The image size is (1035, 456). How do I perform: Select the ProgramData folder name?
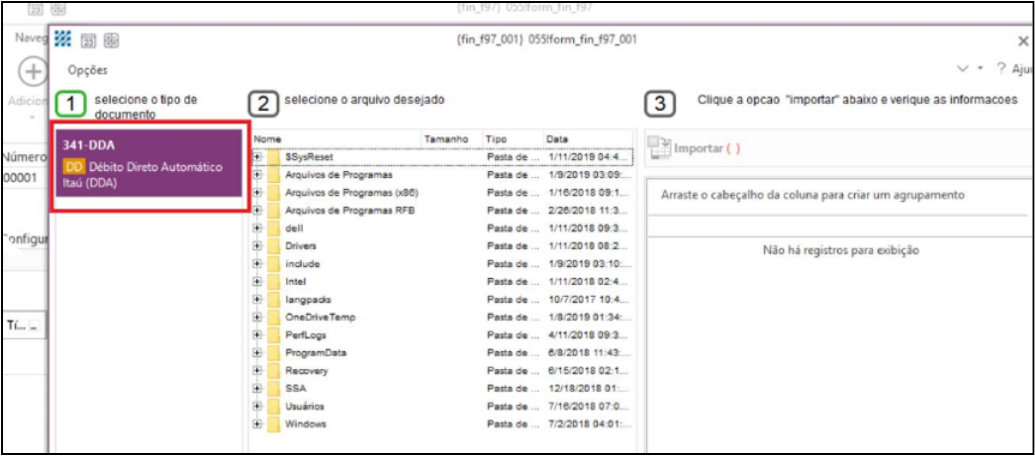(316, 352)
